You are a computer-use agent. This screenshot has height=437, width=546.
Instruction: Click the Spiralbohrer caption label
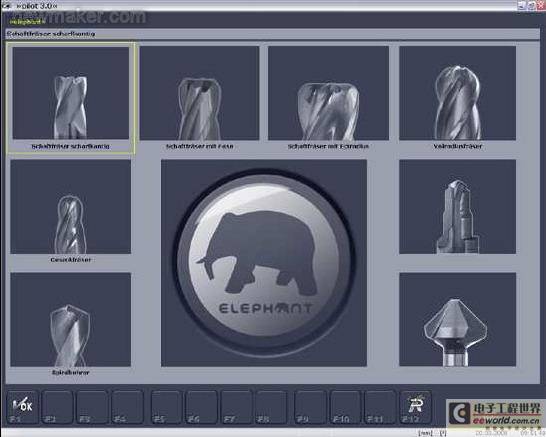(71, 373)
